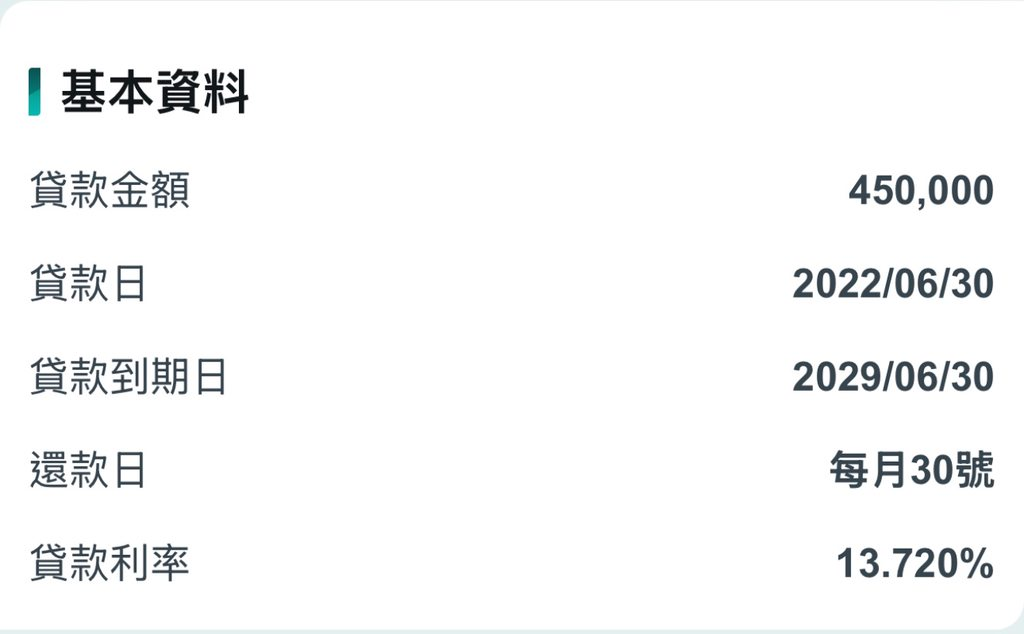Click the digits 000 after the comma in 450,000
Viewport: 1024px width, 634px height.
click(x=961, y=190)
